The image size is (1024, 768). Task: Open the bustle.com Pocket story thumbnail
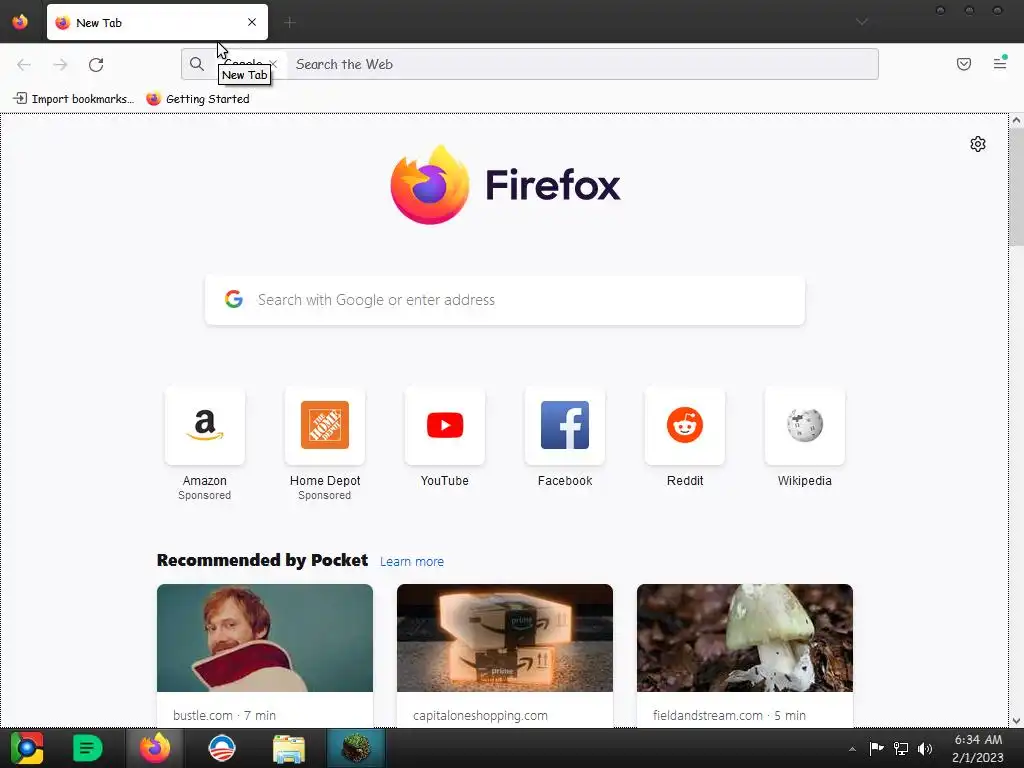coord(265,638)
